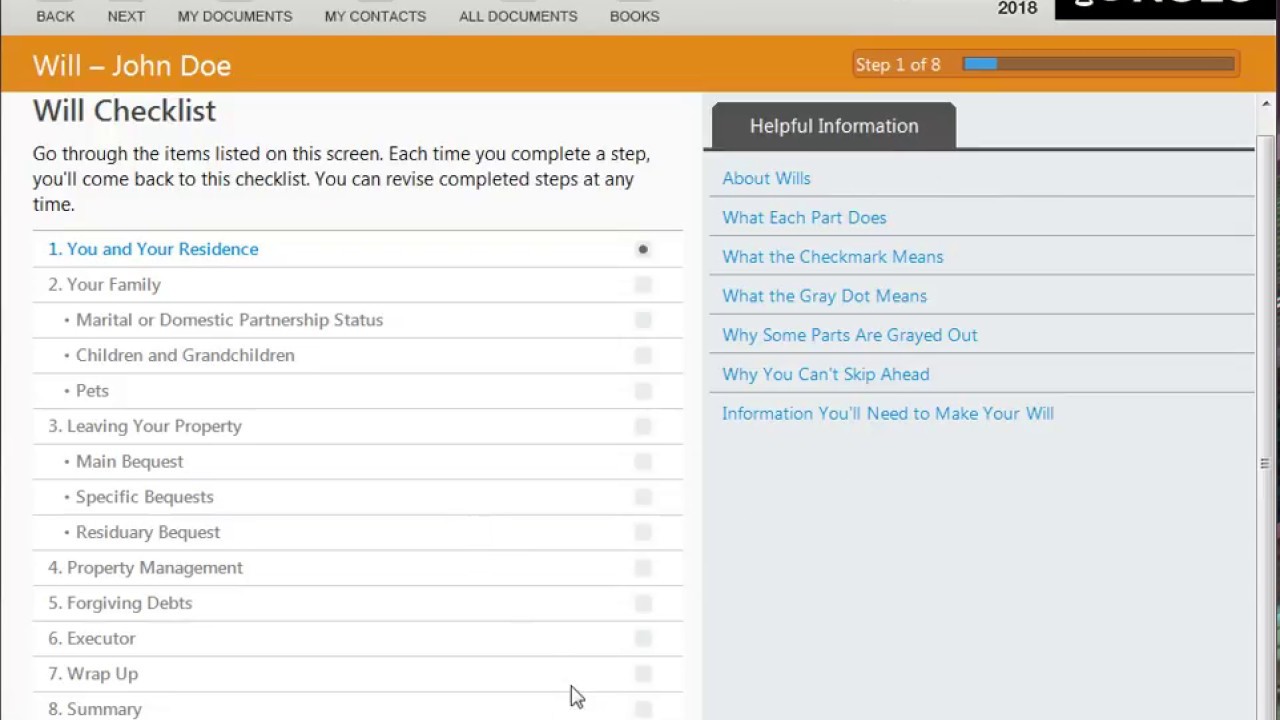This screenshot has height=720, width=1280.
Task: Open Why You Can't Skip Ahead link
Action: (x=825, y=374)
